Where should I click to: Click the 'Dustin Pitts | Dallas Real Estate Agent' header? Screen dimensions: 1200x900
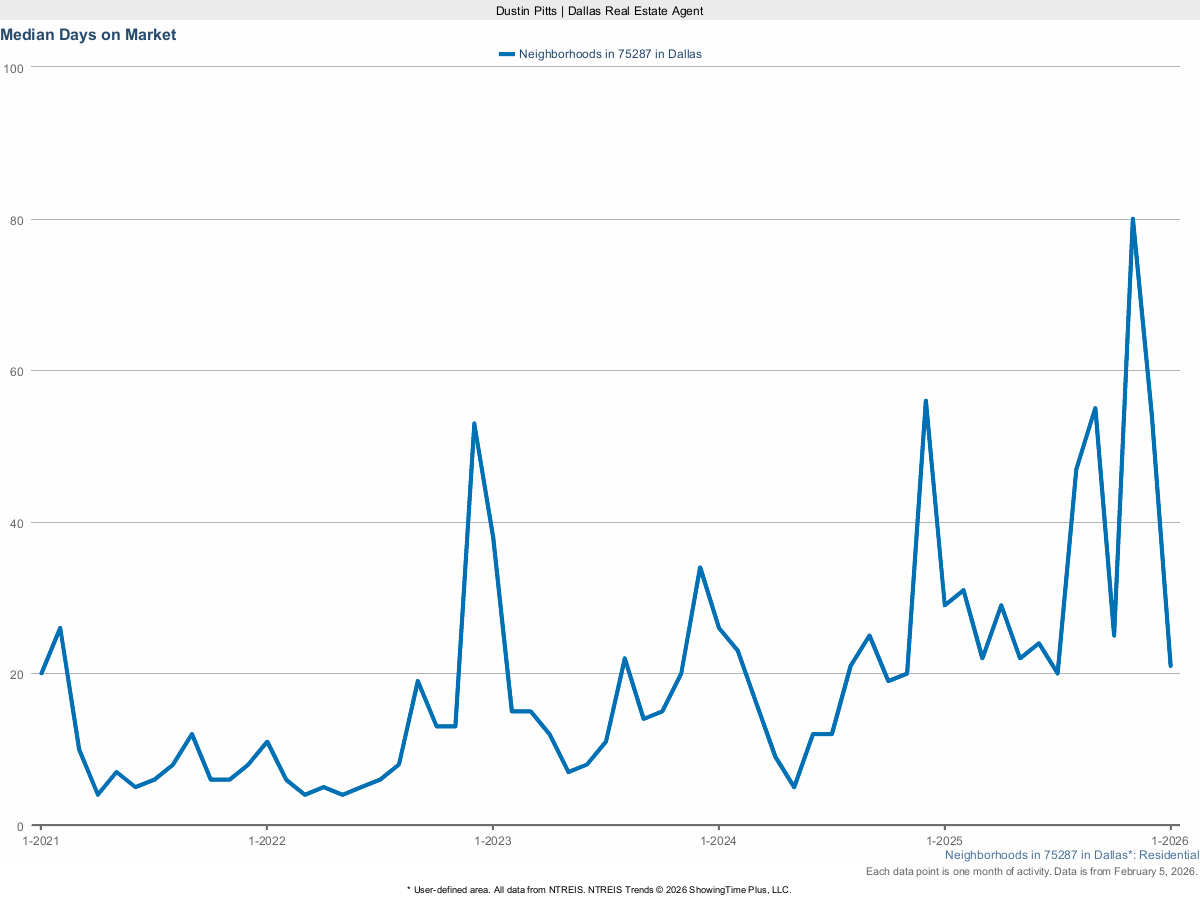point(600,10)
